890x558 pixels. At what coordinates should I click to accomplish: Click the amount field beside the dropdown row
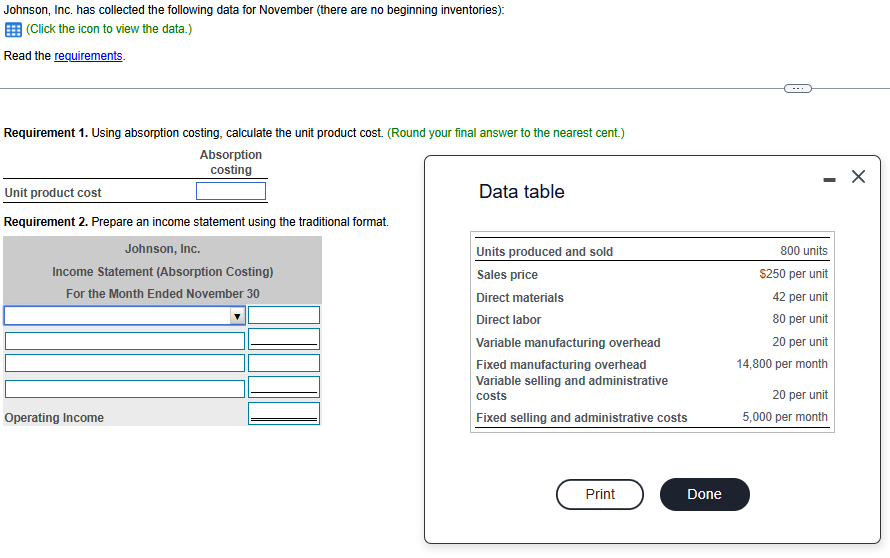(x=284, y=315)
